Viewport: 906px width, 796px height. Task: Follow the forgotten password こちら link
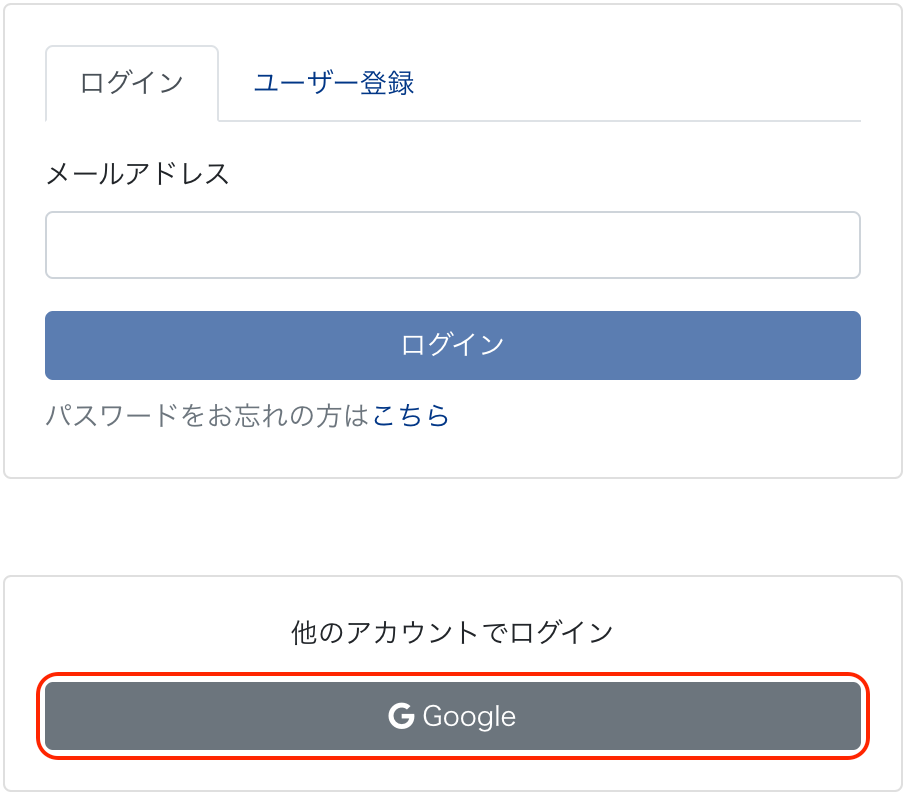411,416
